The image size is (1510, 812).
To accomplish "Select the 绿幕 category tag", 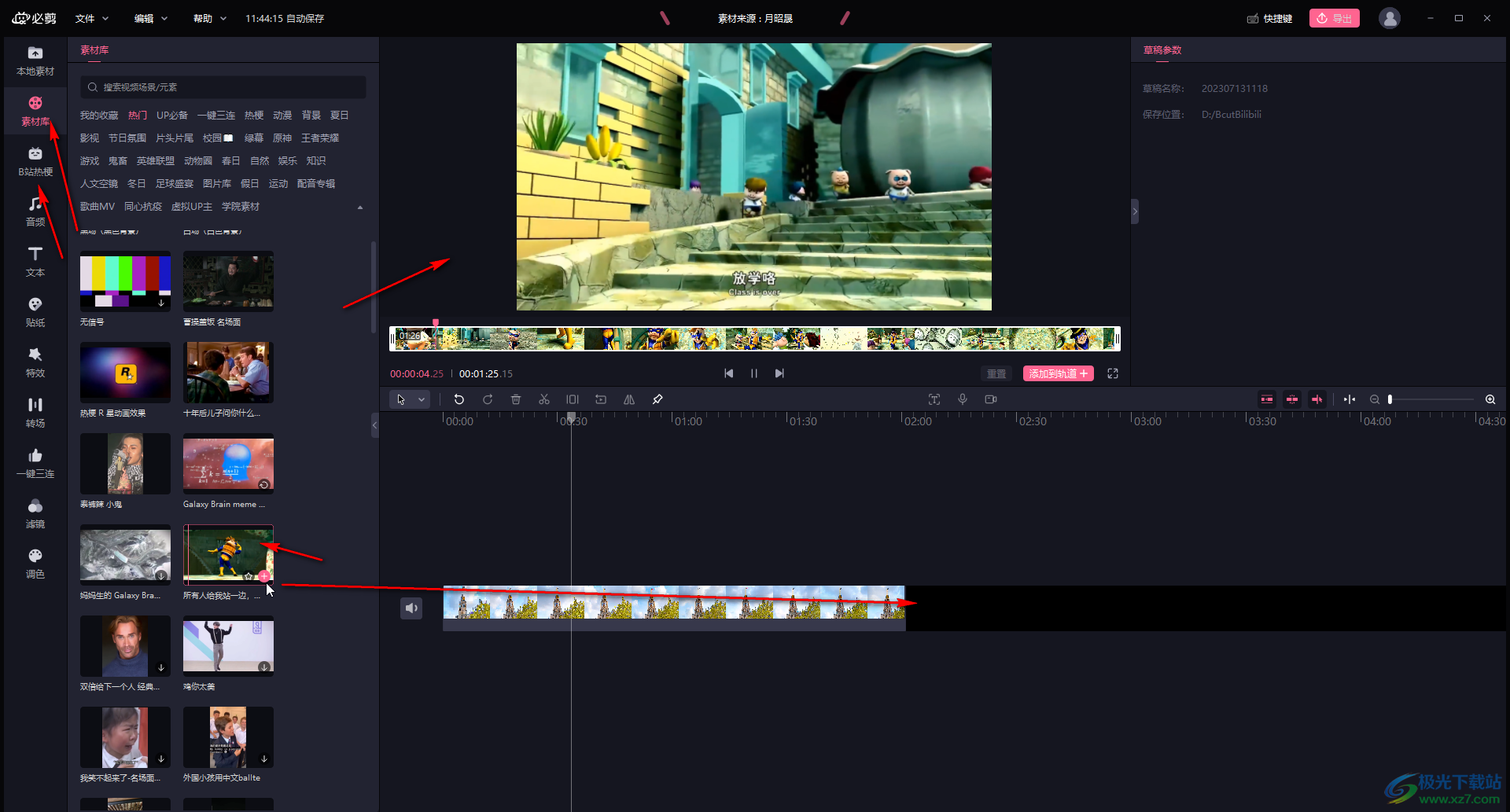I will pos(253,138).
